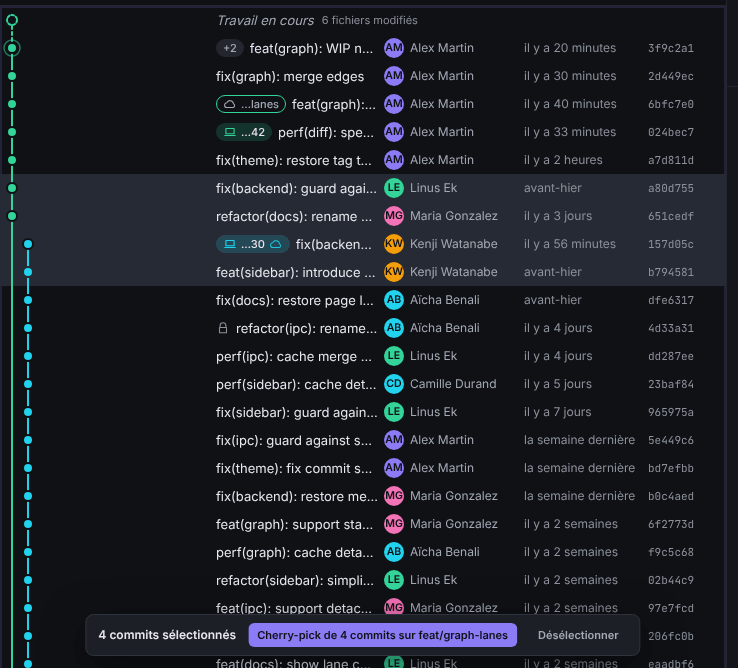The height and width of the screenshot is (668, 738).
Task: Select commit feat(graph): support sta...
Action: pyautogui.click(x=362, y=524)
